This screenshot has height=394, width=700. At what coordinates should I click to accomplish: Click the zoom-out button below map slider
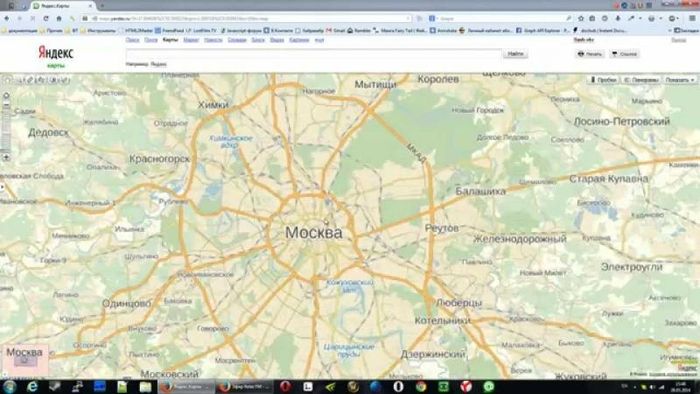[6, 157]
